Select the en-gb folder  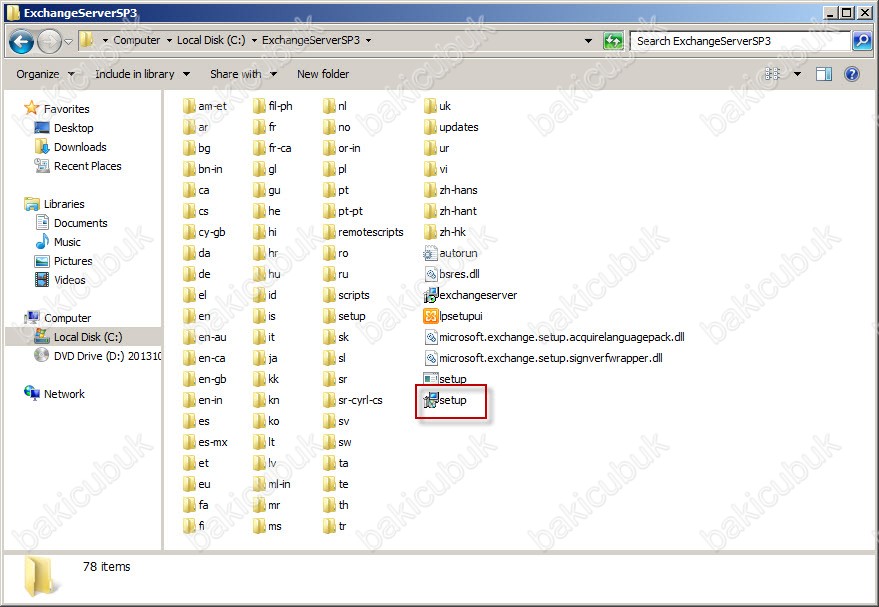tap(205, 379)
